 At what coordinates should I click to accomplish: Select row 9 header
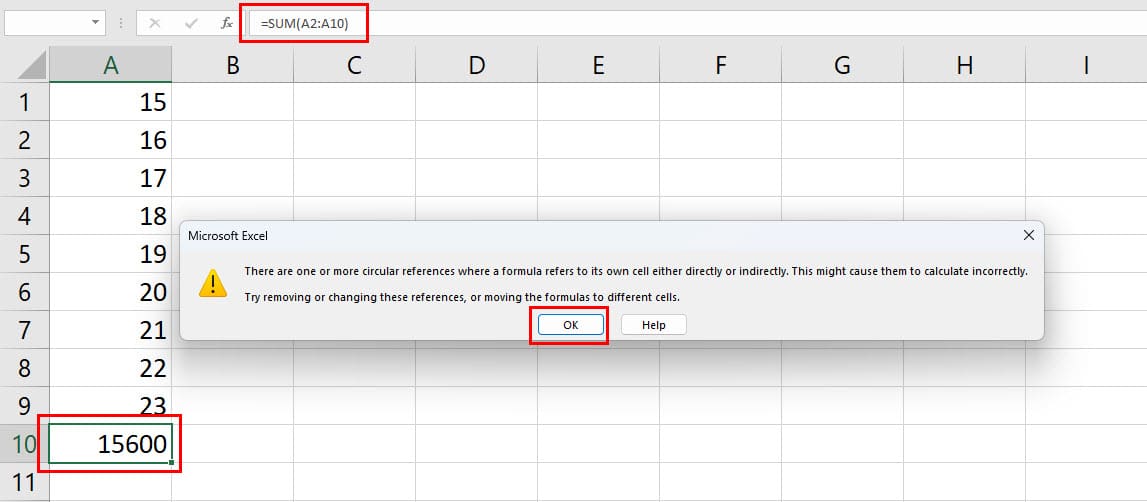[25, 406]
